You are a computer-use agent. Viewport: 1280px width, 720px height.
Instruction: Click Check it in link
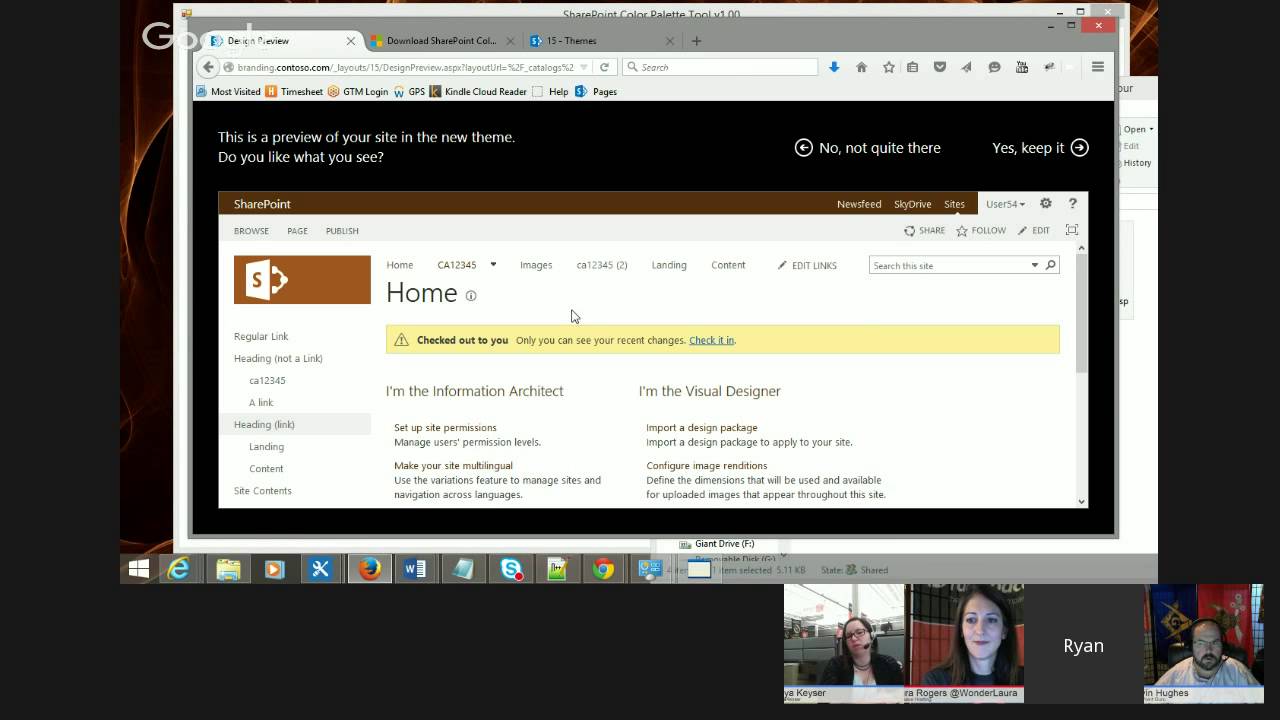(711, 340)
